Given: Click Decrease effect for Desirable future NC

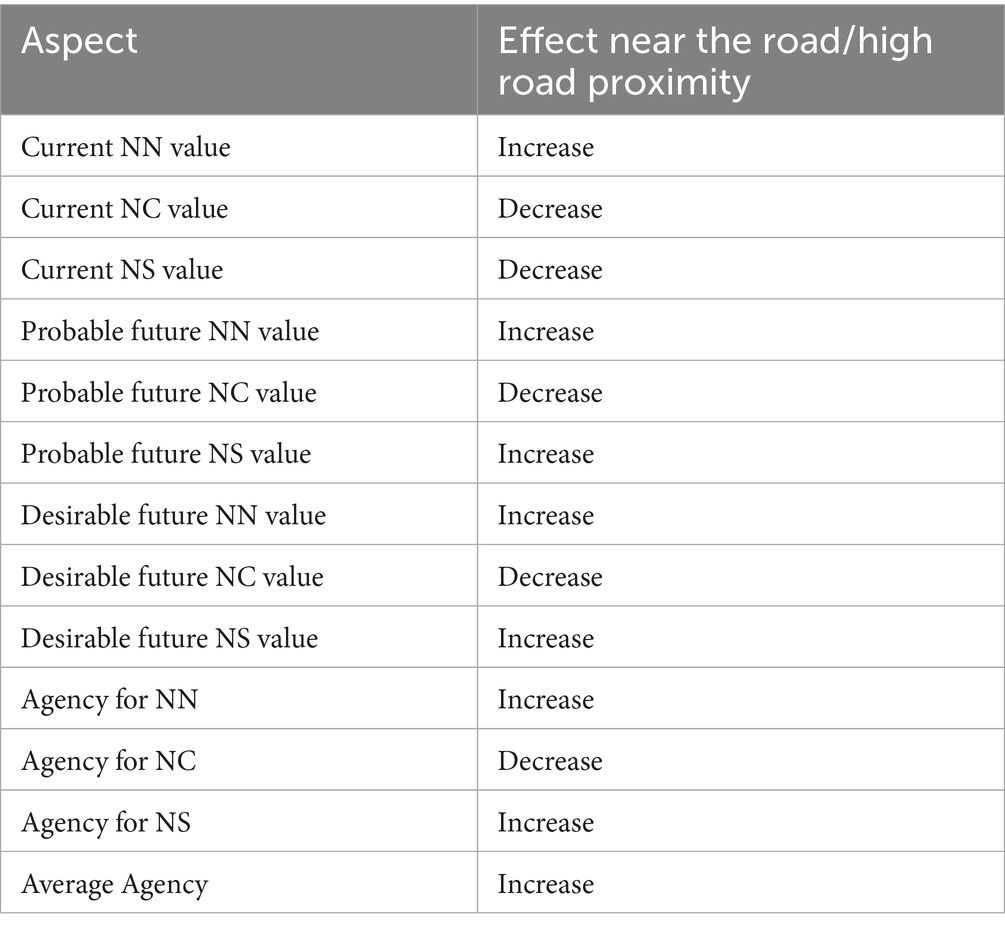Looking at the screenshot, I should pos(550,577).
